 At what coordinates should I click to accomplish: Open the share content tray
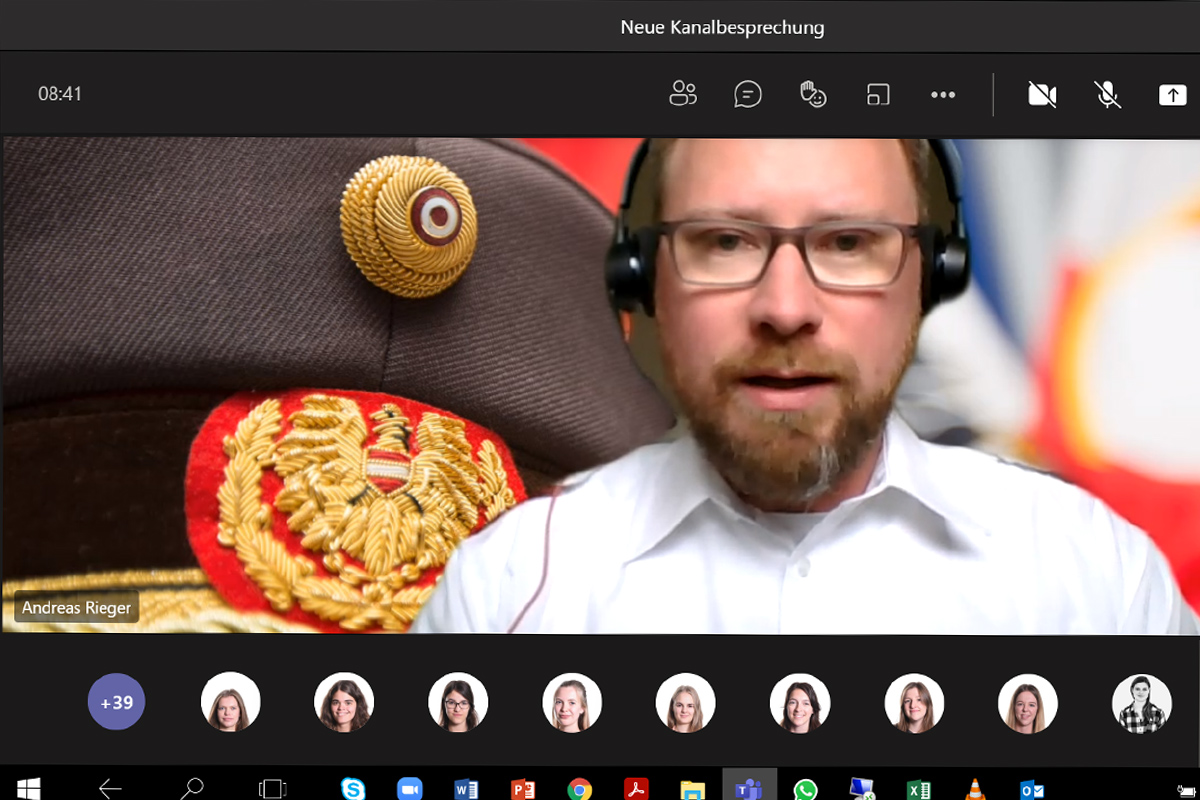pyautogui.click(x=1171, y=94)
